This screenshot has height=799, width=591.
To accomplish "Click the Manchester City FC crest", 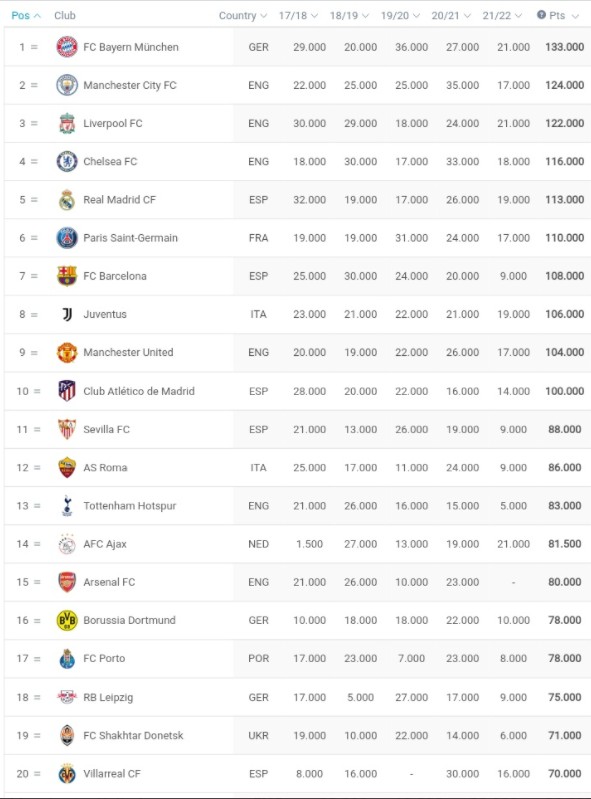I will 67,85.
